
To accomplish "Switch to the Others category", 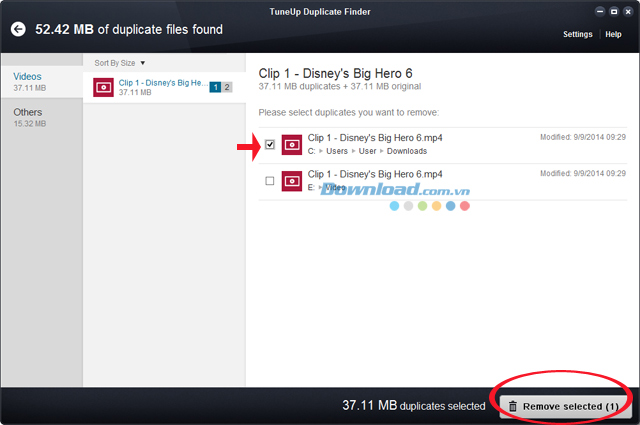I will [40, 118].
